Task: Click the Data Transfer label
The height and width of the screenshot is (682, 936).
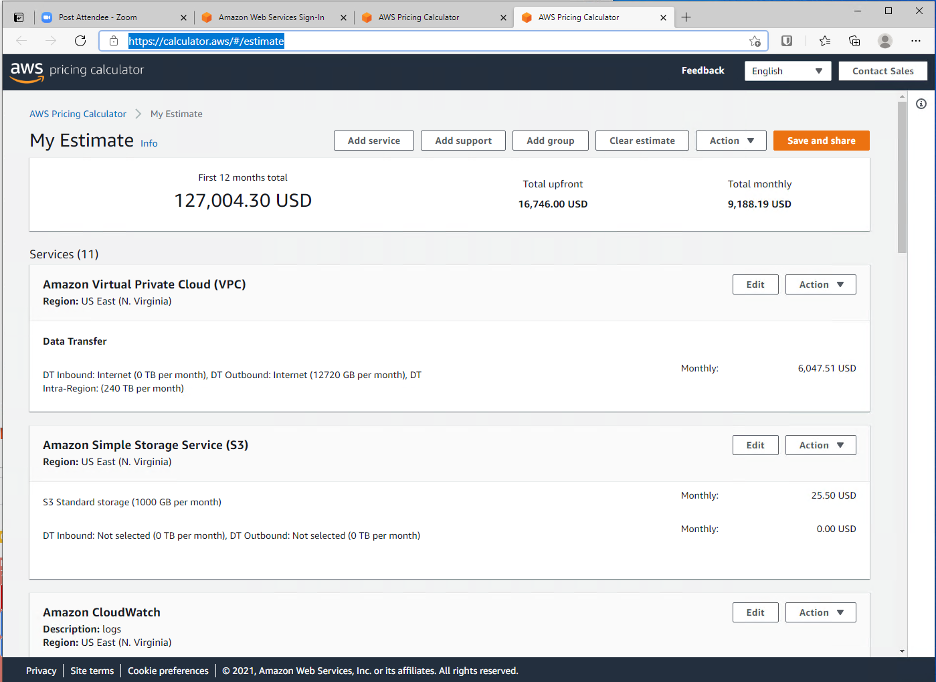Action: point(75,342)
